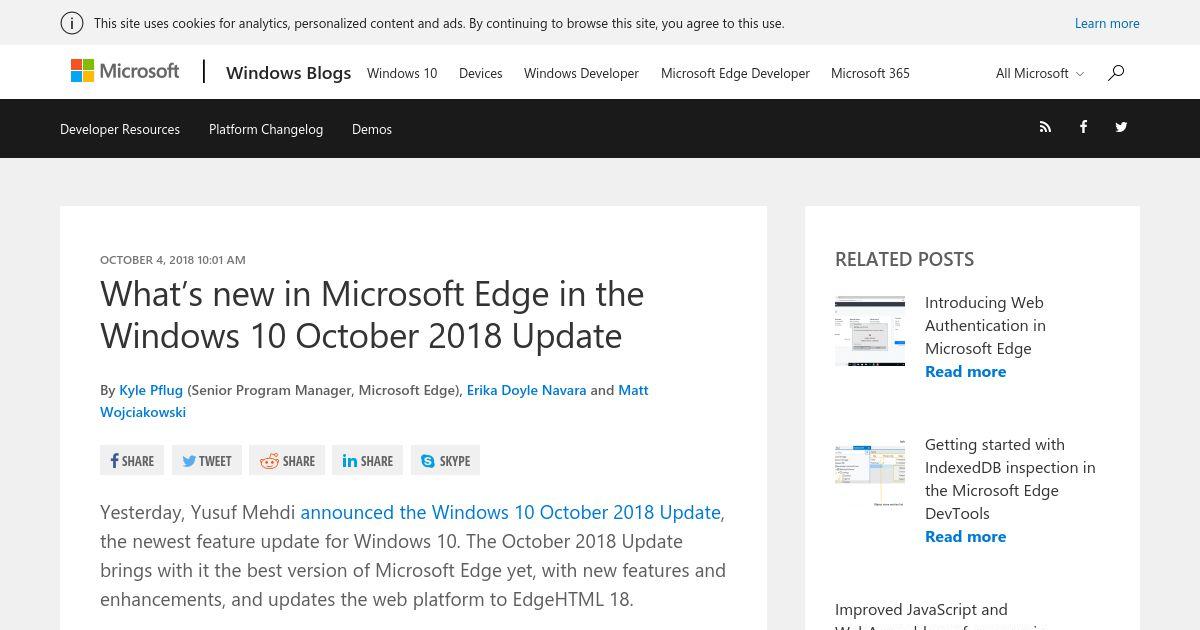This screenshot has height=630, width=1200.
Task: Visit the Twitter icon in dark bar
Action: 1121,127
